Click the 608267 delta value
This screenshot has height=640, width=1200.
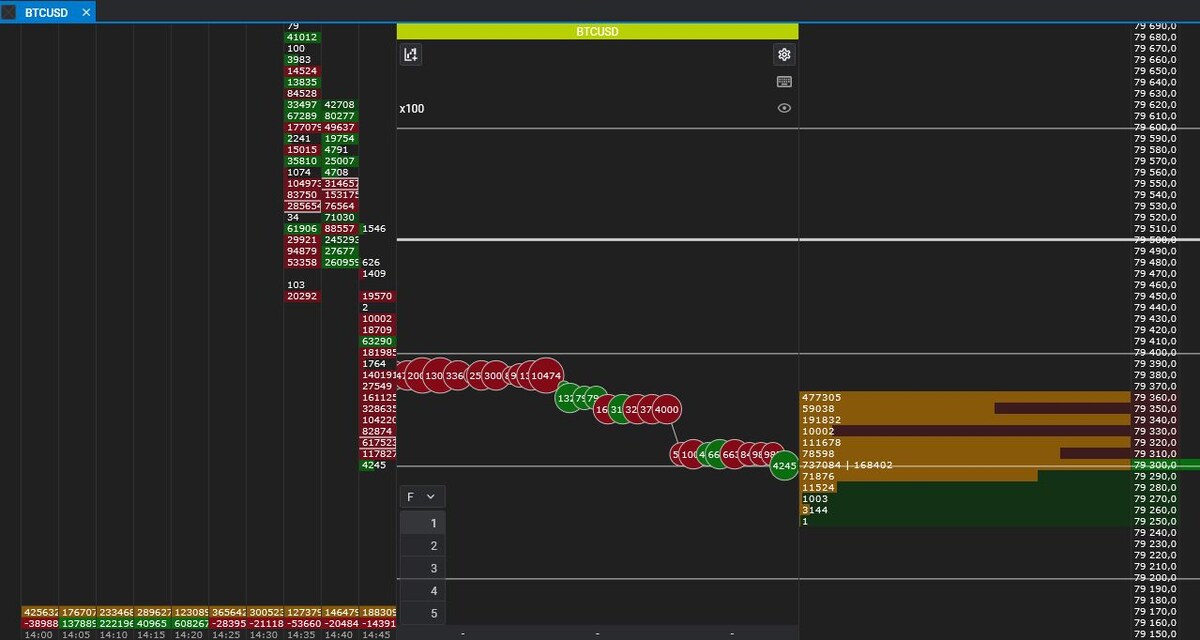point(190,623)
